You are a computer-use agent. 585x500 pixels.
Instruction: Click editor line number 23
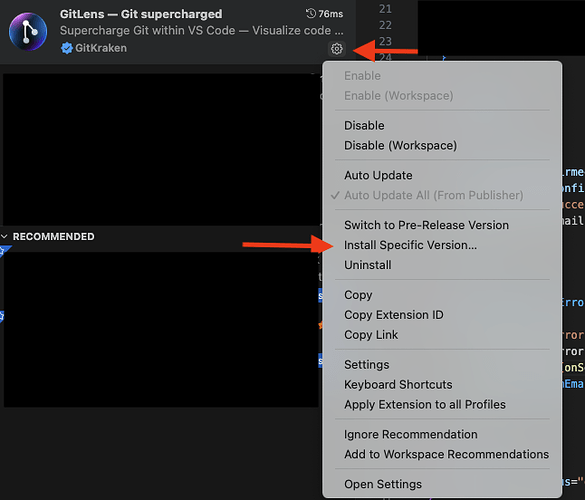point(385,41)
